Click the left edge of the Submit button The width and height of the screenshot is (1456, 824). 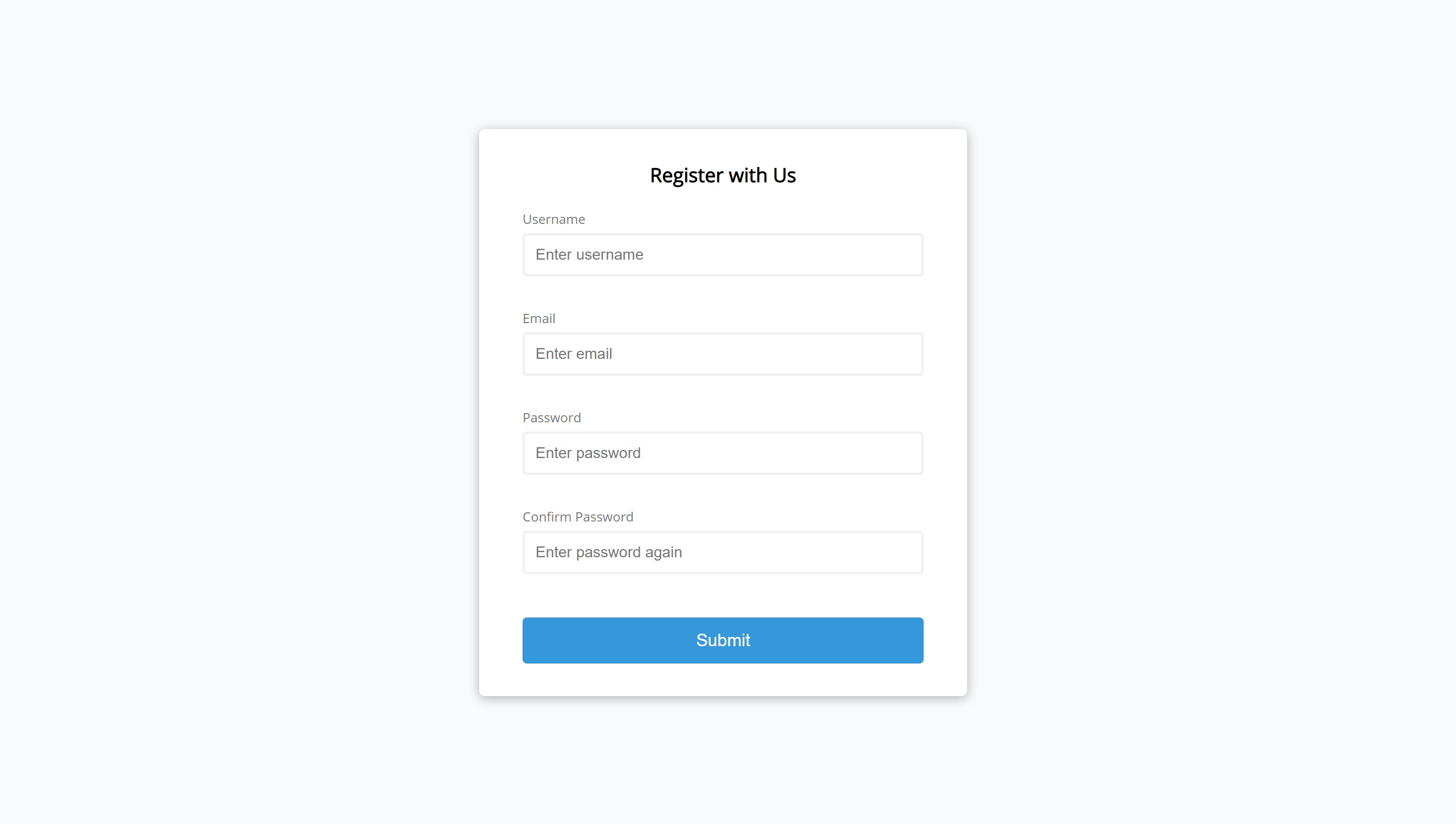coord(529,640)
